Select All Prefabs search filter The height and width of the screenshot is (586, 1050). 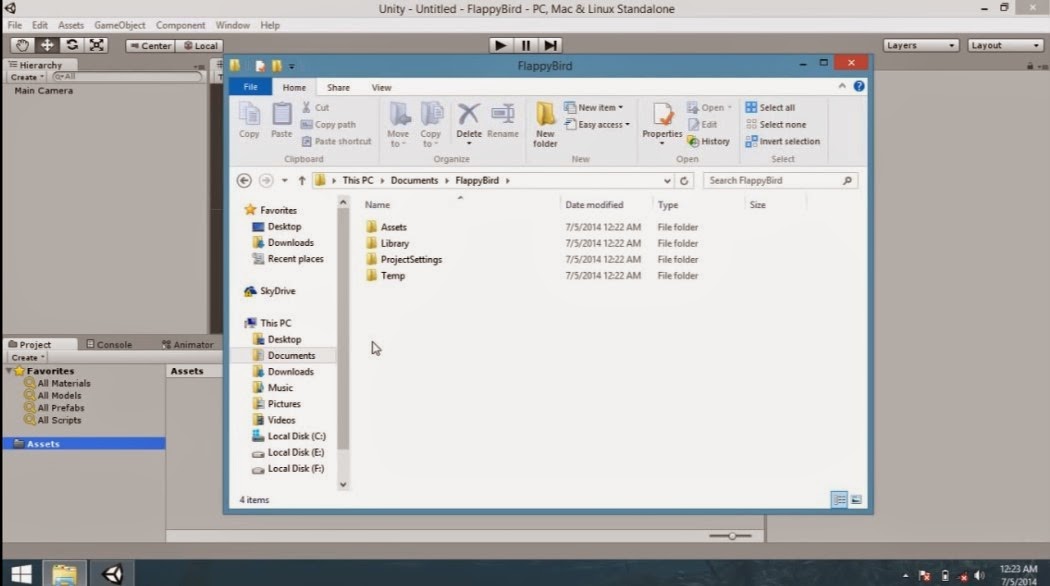coord(55,407)
